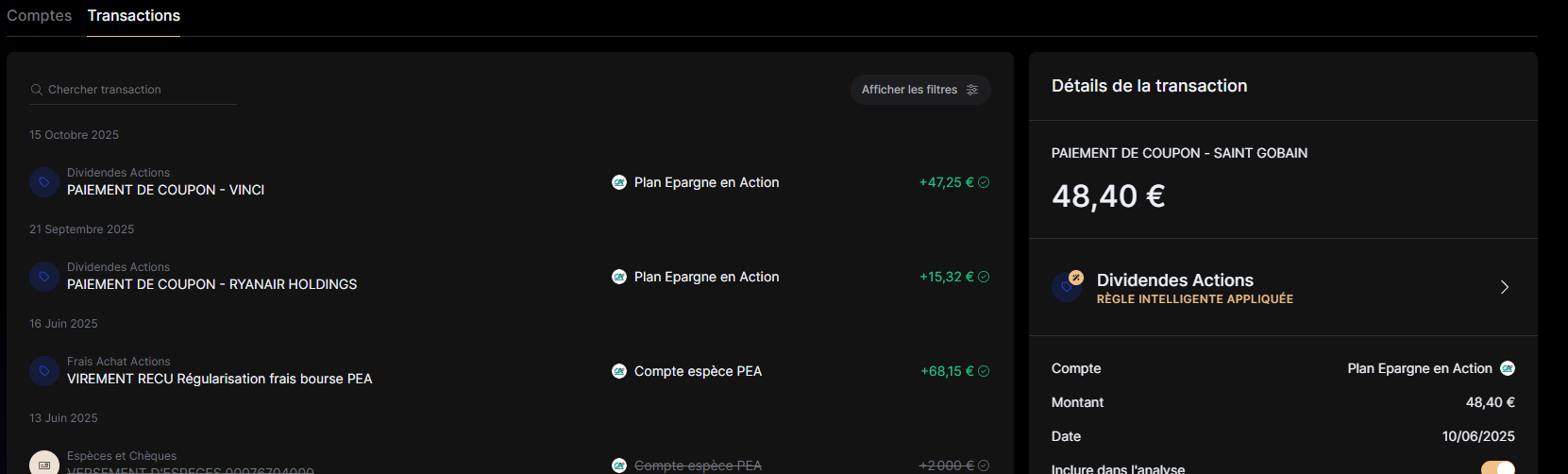Screen dimensions: 1568x474
Task: Click the Frais Achat Actions tag icon
Action: tap(44, 371)
